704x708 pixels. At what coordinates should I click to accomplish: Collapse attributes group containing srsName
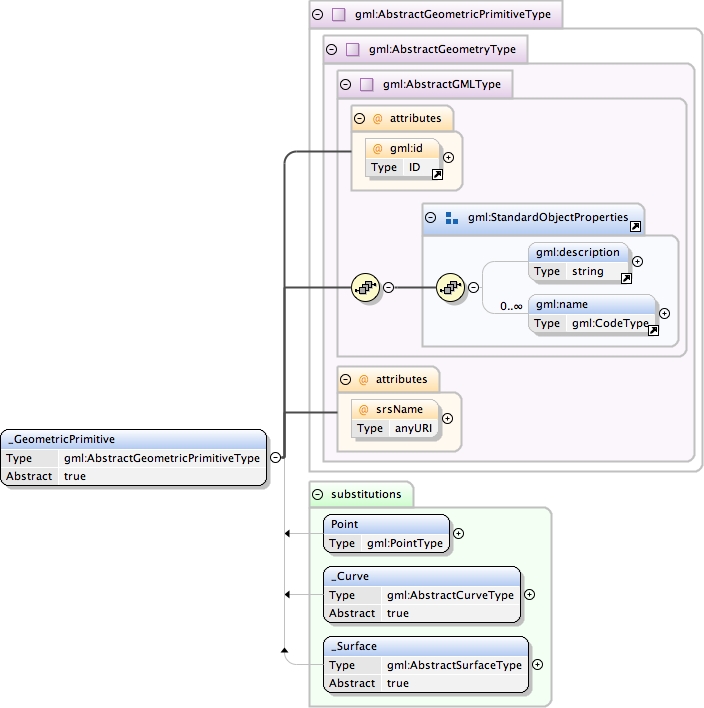pyautogui.click(x=345, y=379)
